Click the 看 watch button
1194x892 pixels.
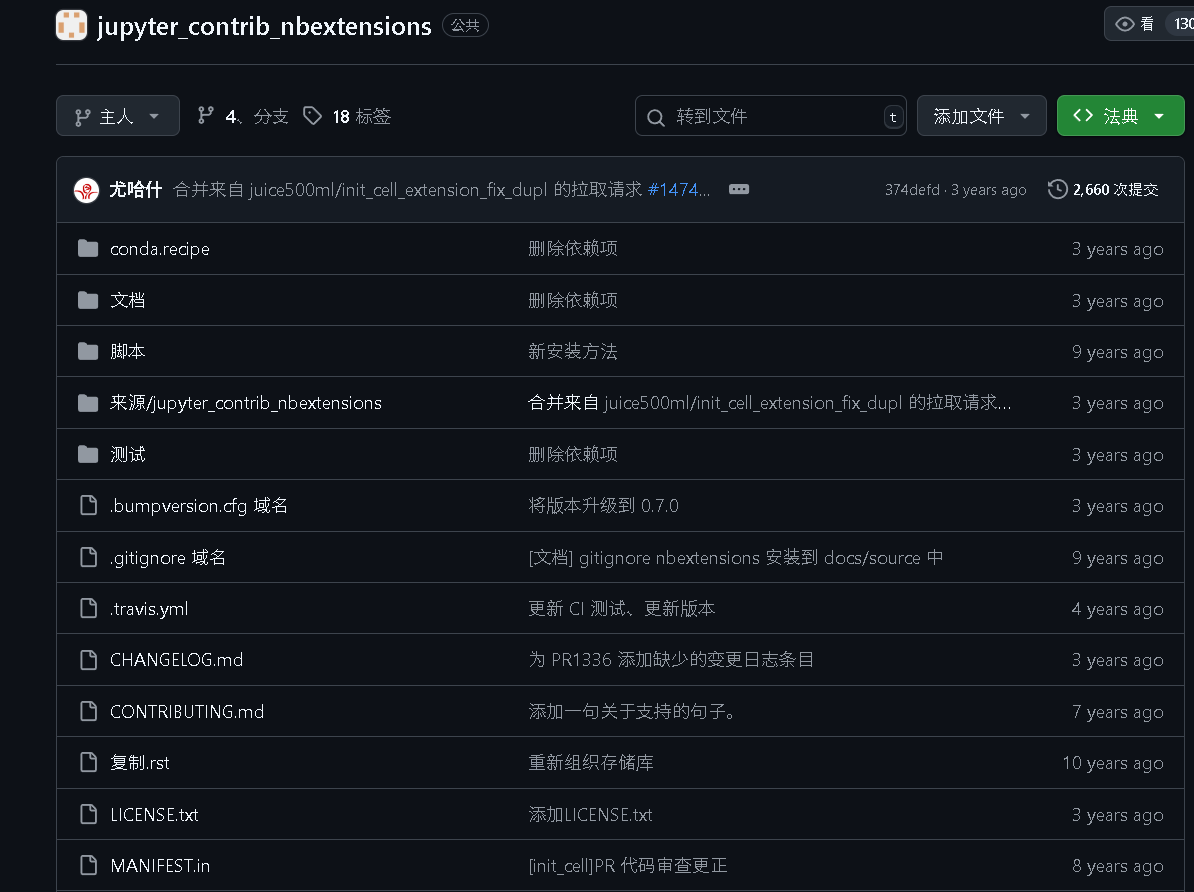[1148, 24]
